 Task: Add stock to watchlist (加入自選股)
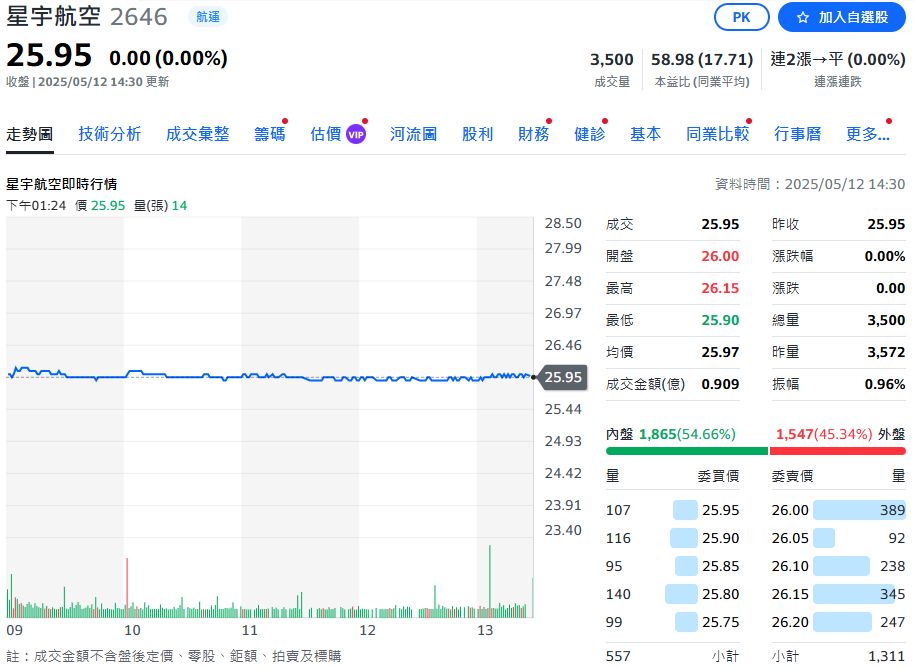tap(841, 18)
